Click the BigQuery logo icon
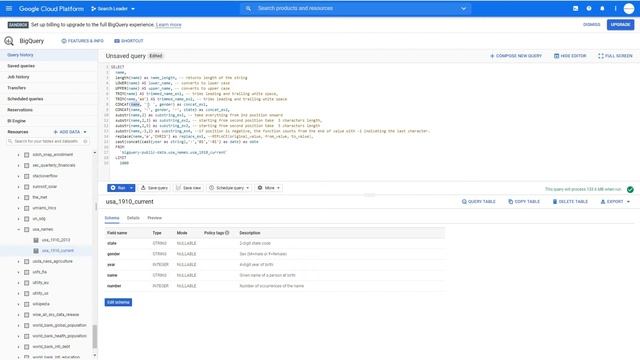This screenshot has height=360, width=640. click(9, 41)
